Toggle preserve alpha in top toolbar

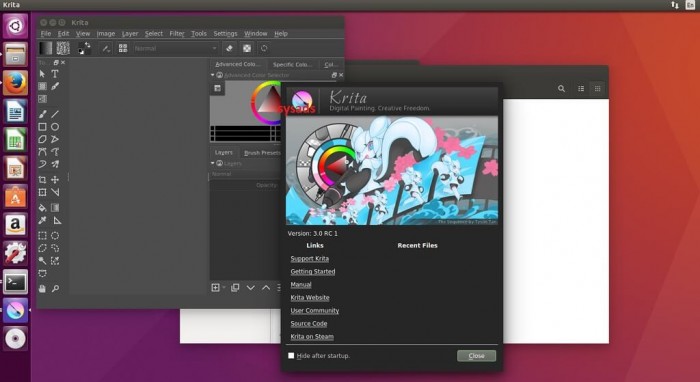pyautogui.click(x=247, y=48)
